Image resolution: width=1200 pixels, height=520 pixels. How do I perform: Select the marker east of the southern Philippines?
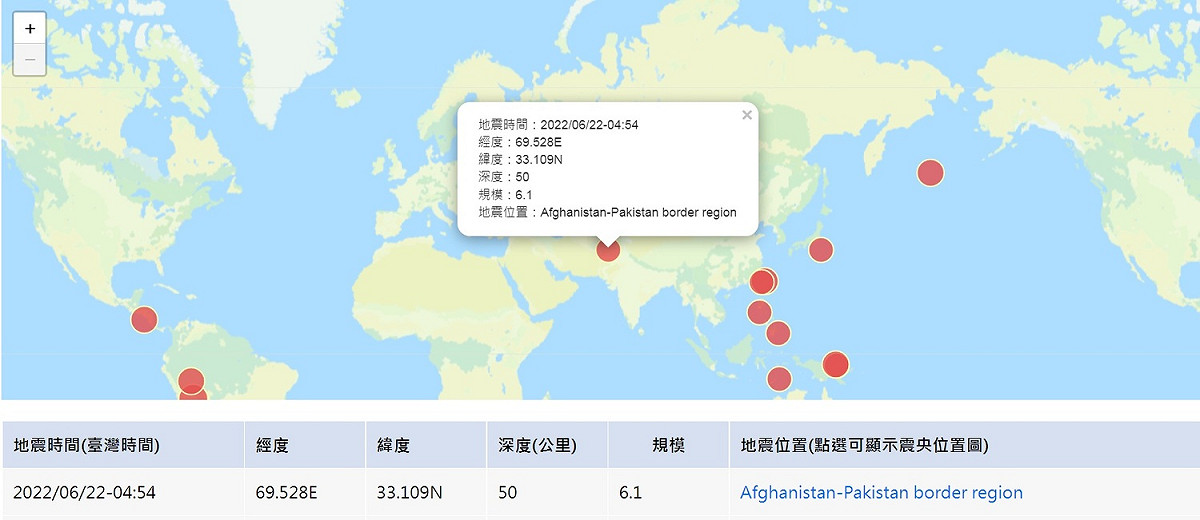click(778, 333)
